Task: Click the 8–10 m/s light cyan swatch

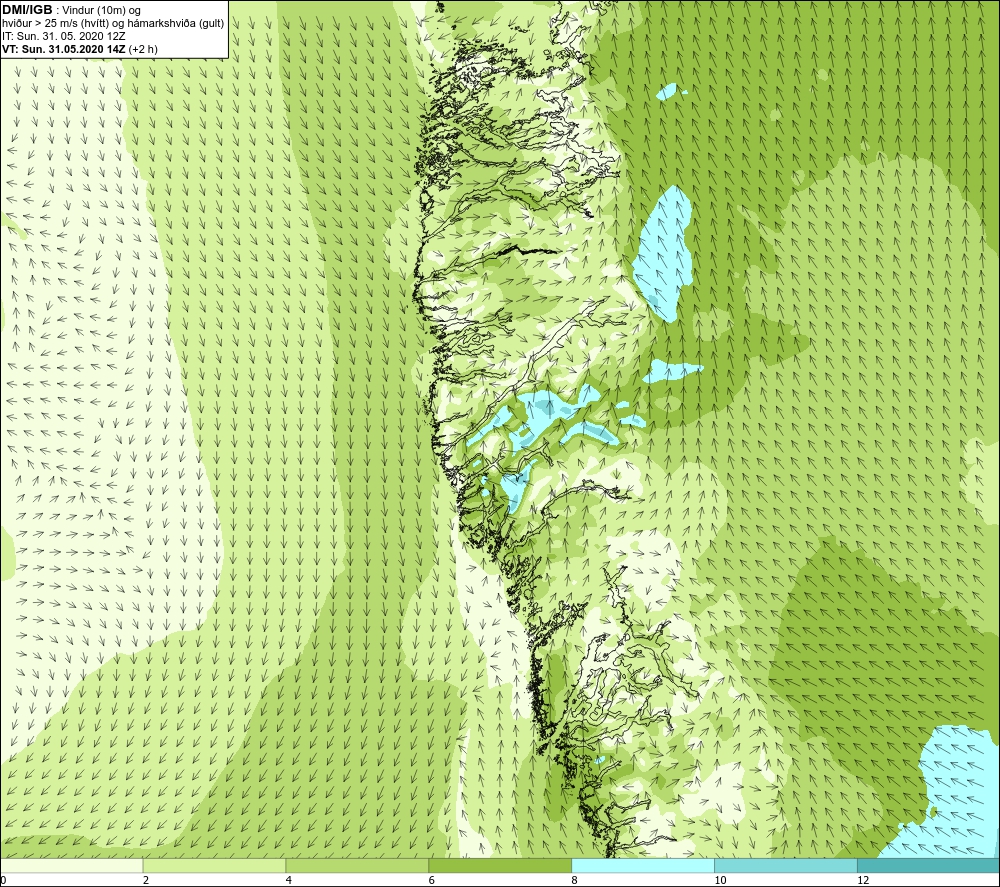Action: (x=643, y=865)
